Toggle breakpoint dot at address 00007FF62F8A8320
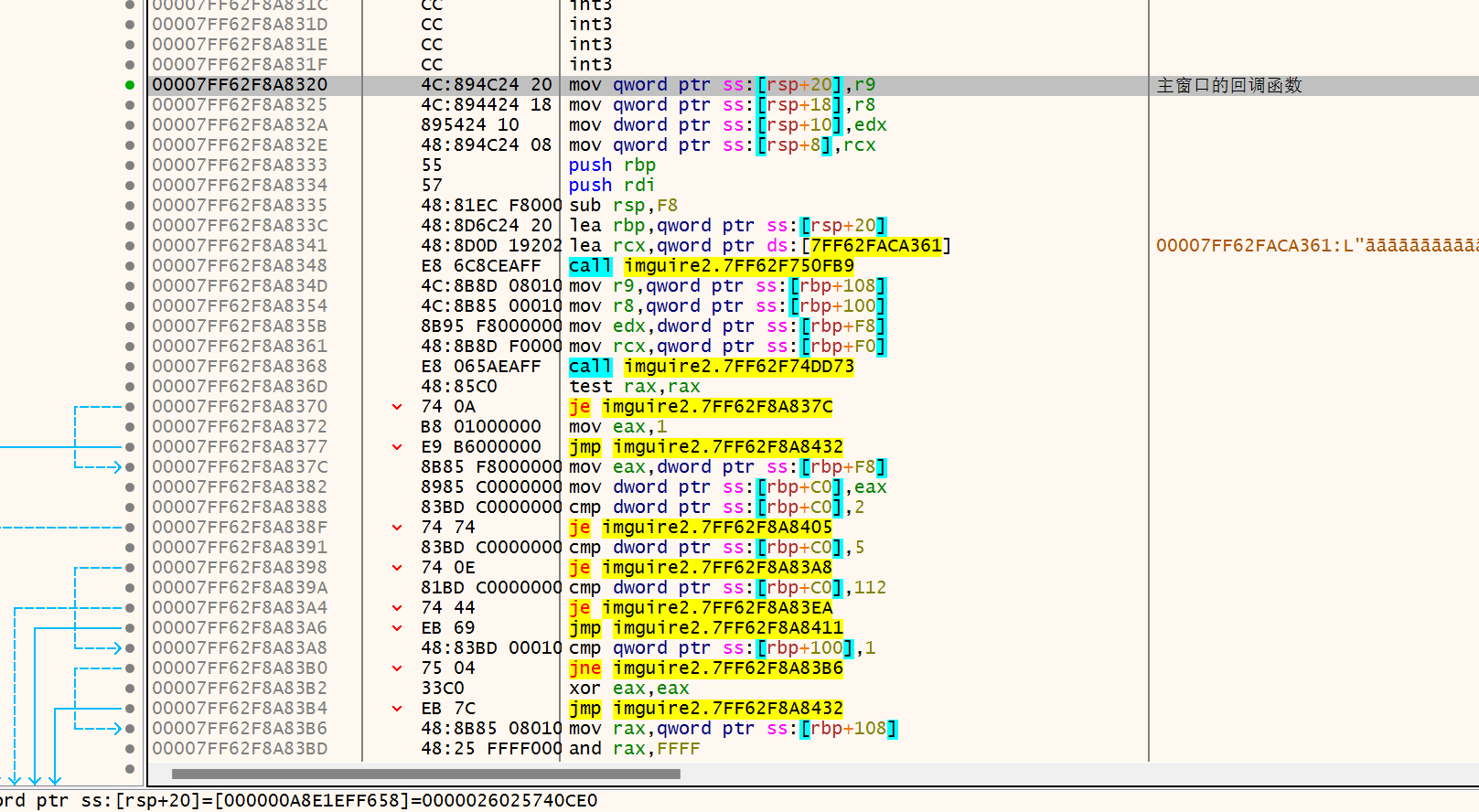This screenshot has height=812, width=1479. tap(130, 85)
